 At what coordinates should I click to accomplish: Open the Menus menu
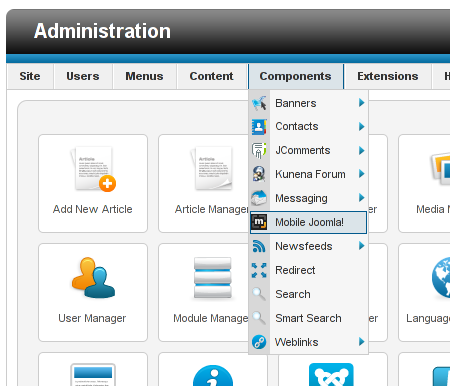[144, 76]
